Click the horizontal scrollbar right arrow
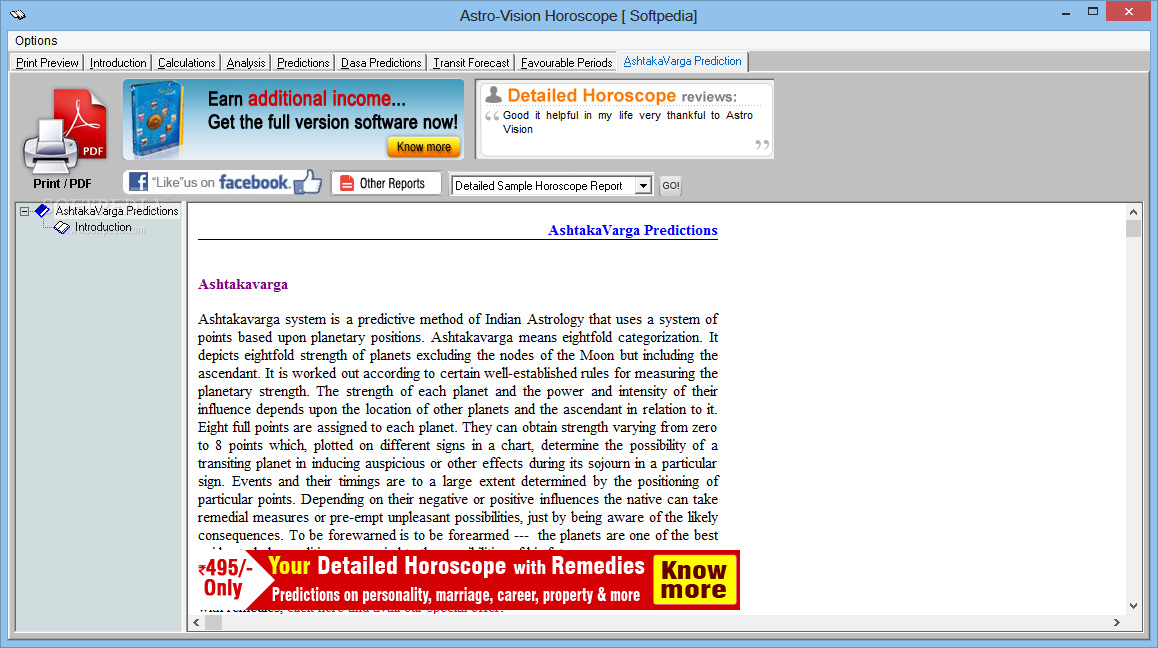Screen dimensions: 1158x648 1117,623
